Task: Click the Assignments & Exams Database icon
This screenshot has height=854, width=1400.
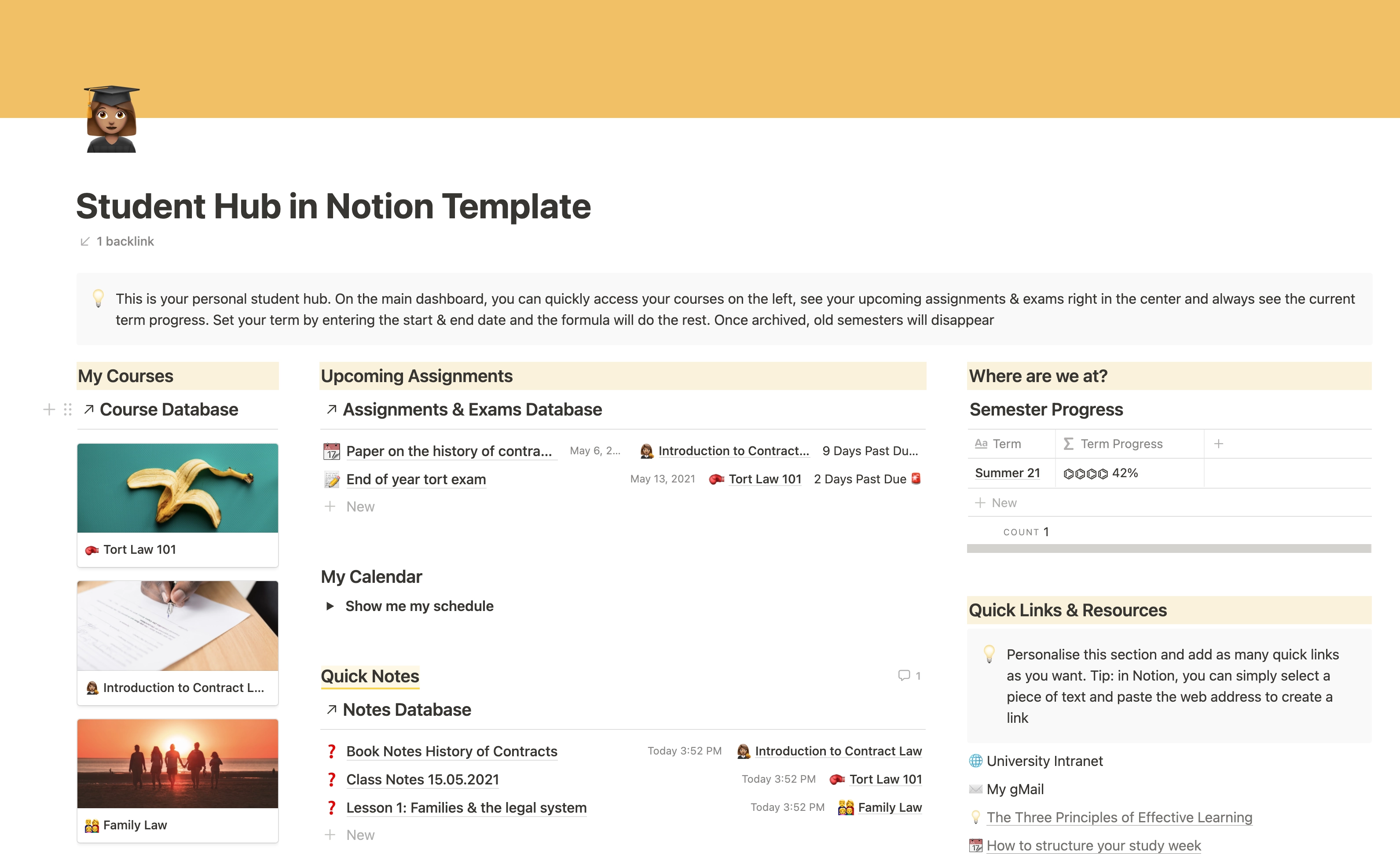Action: (330, 409)
